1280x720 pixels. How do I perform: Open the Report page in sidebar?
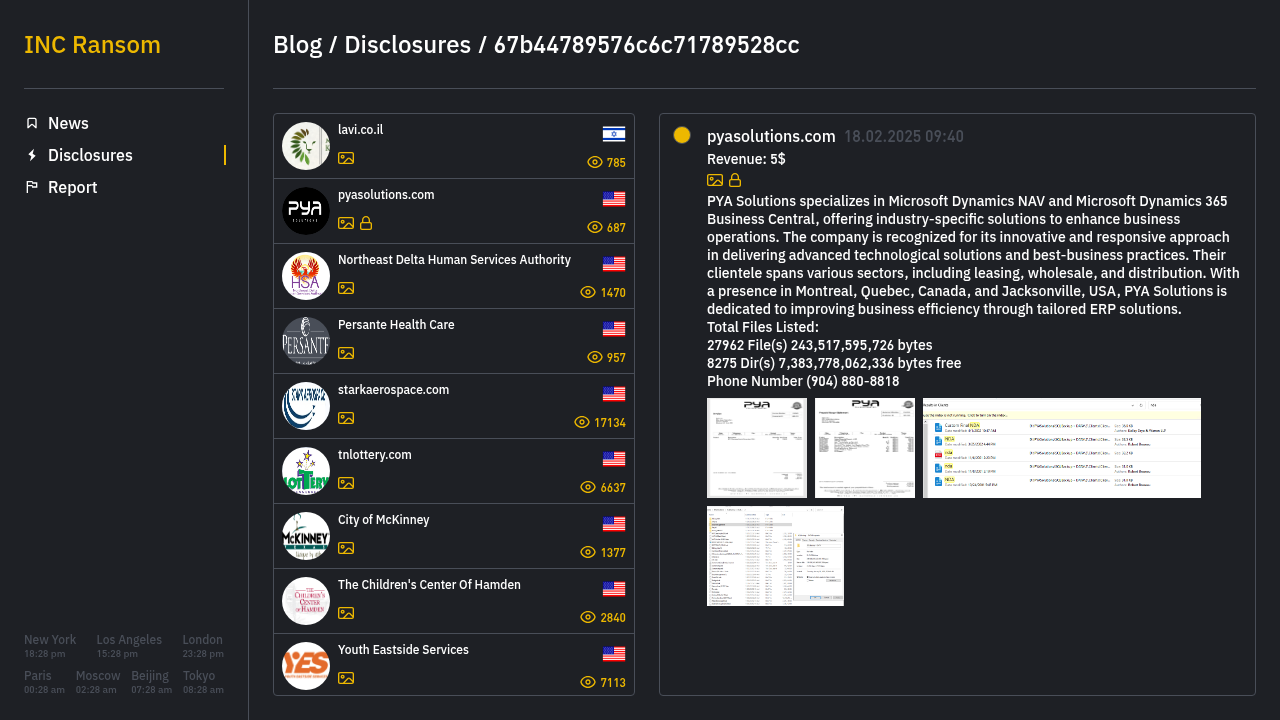(72, 187)
